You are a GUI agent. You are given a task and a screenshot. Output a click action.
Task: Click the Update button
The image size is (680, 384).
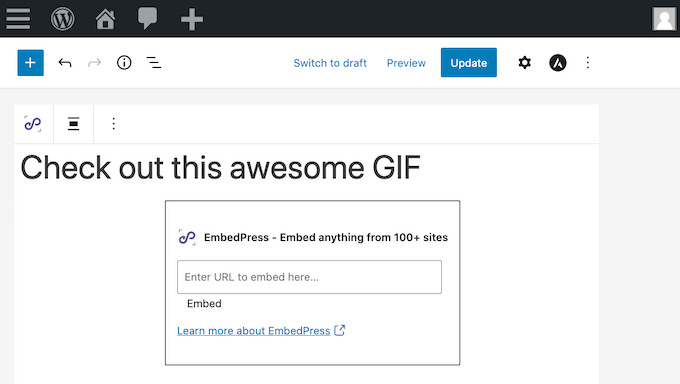point(469,62)
